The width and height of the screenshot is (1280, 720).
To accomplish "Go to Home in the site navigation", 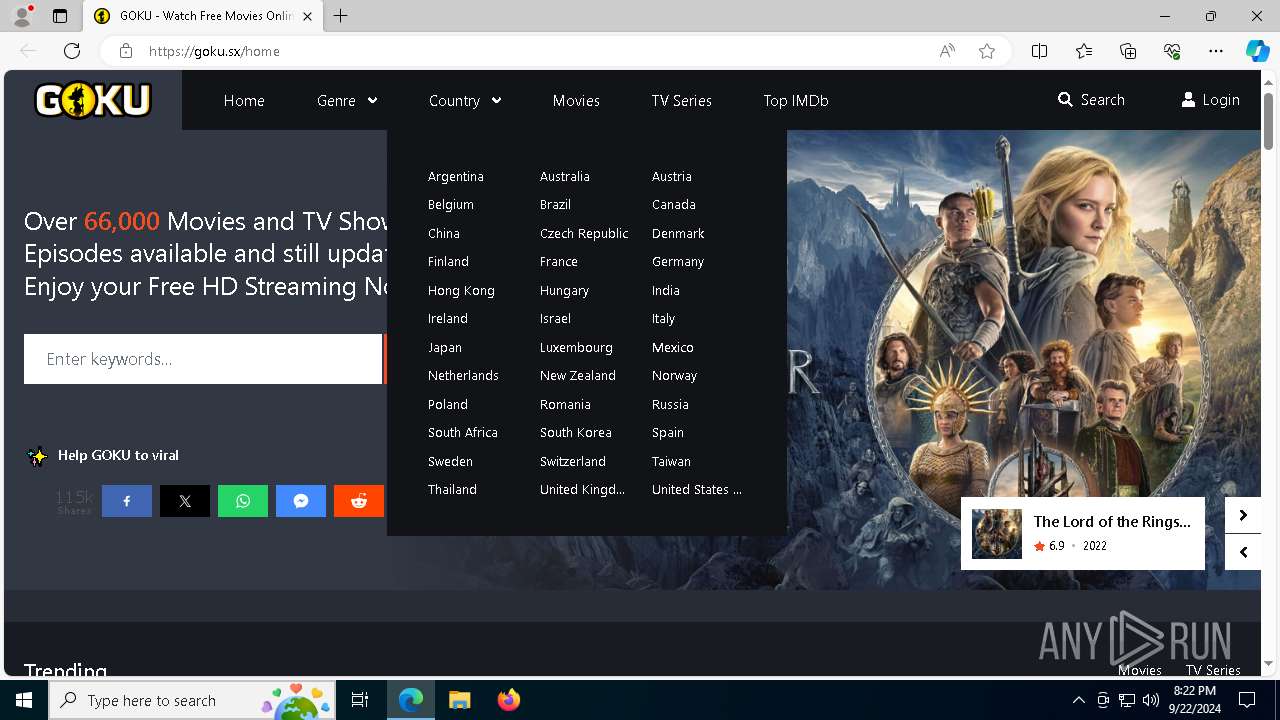I will click(244, 100).
